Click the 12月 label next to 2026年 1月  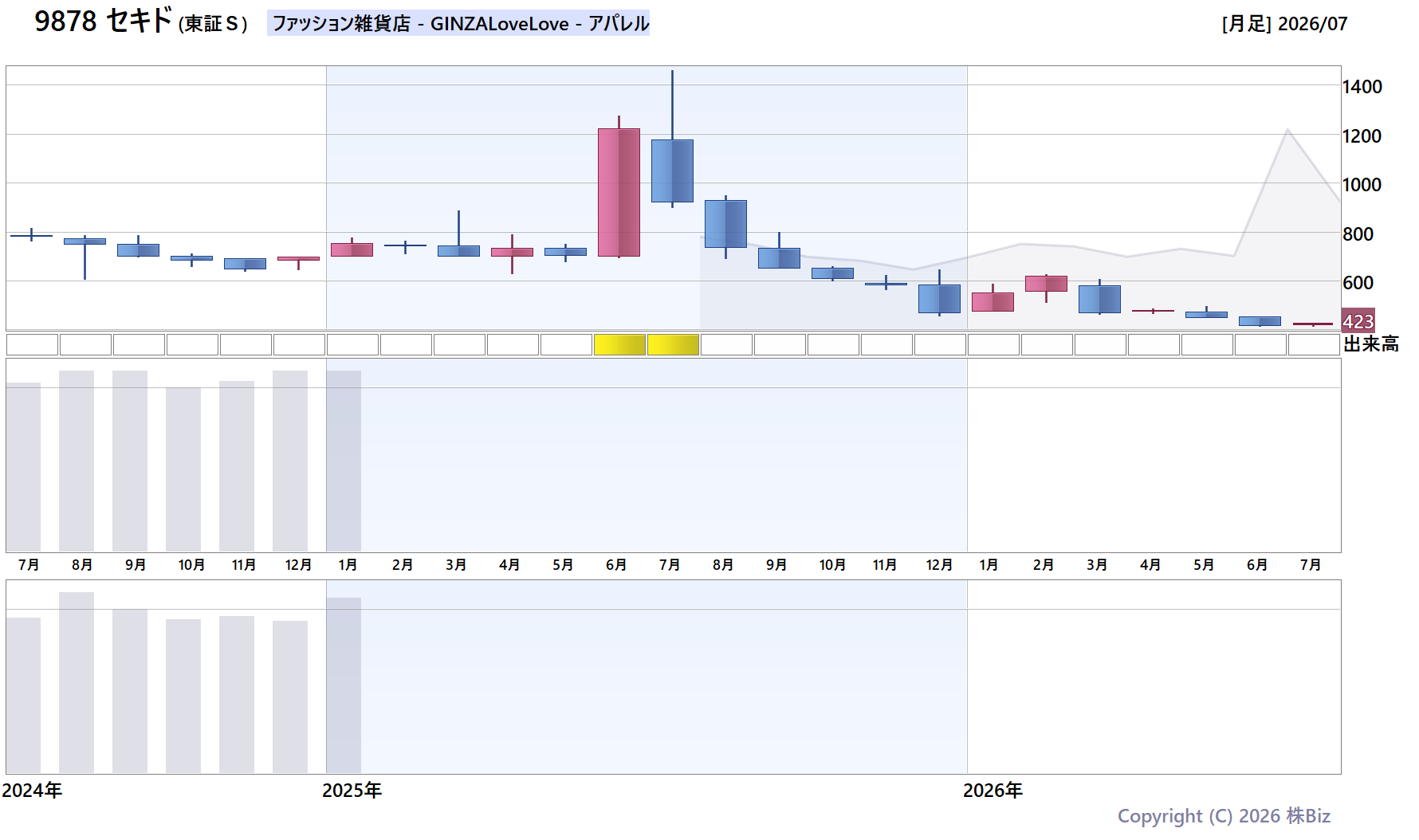pyautogui.click(x=939, y=565)
